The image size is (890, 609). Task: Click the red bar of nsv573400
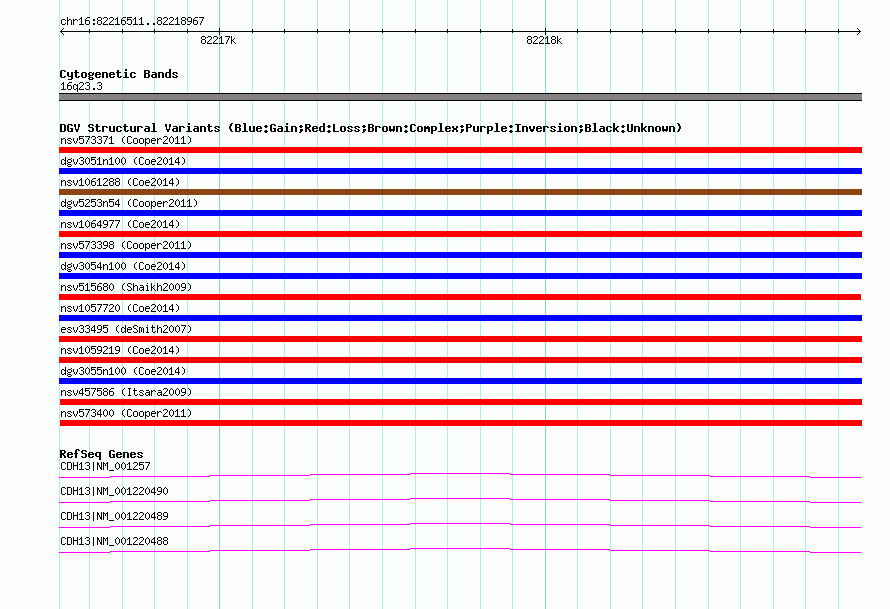(460, 423)
